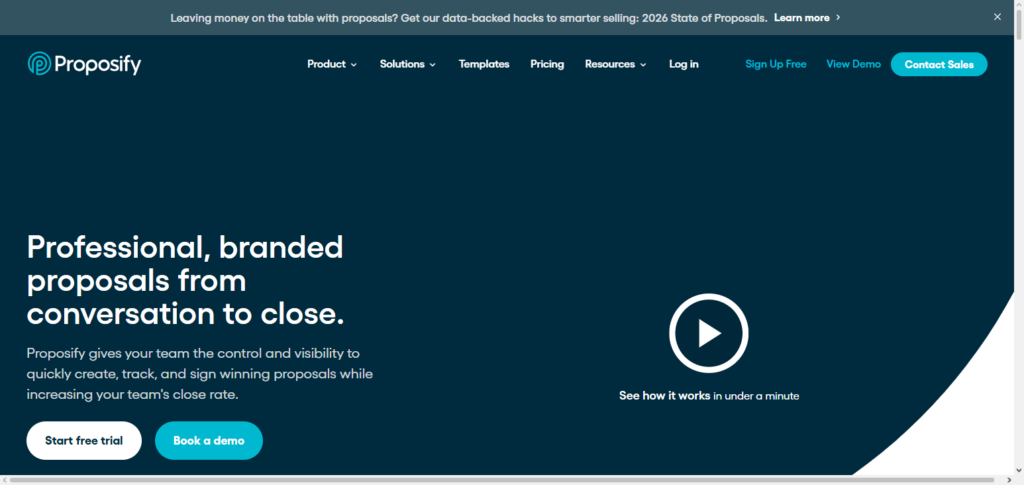This screenshot has width=1024, height=485.
Task: Click the Log in link
Action: coord(684,64)
